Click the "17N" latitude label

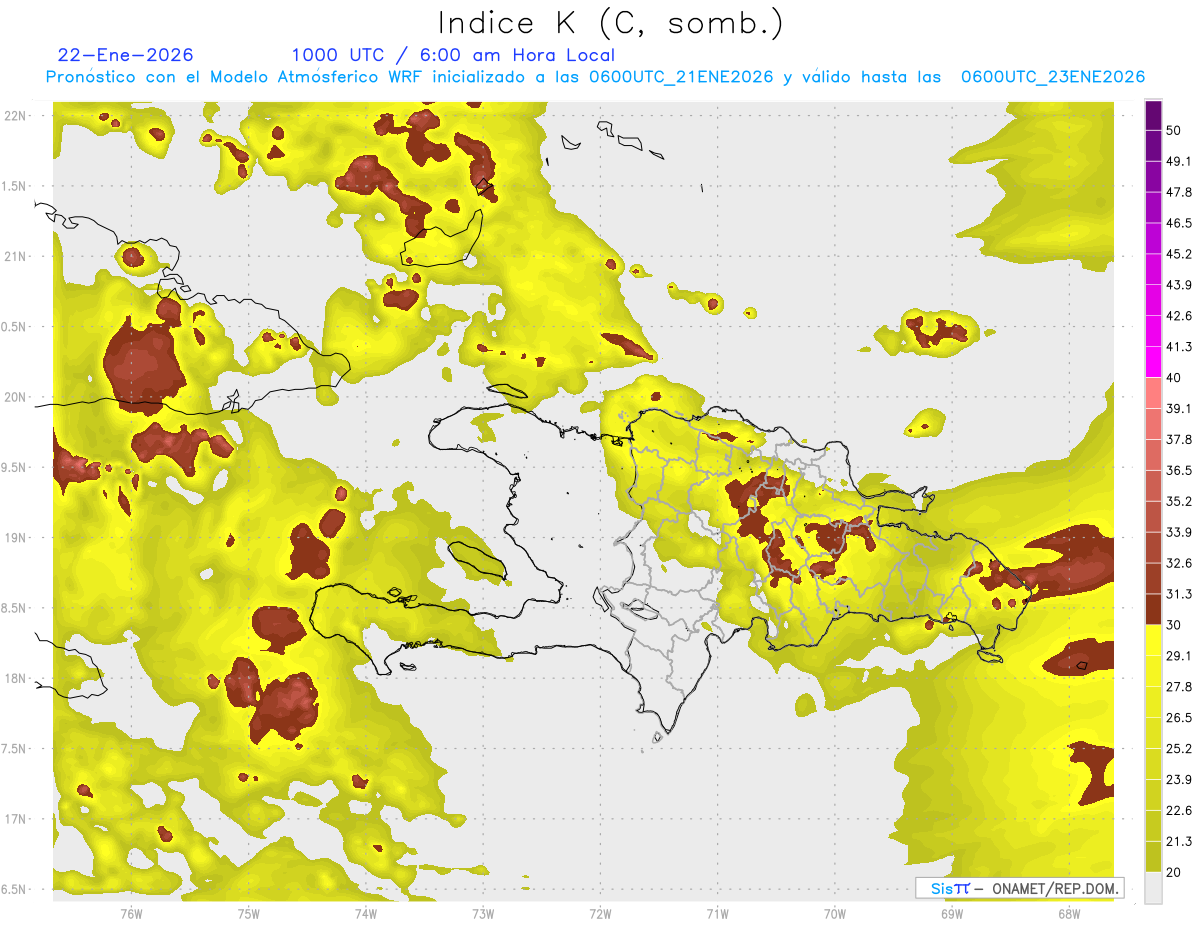[x=15, y=819]
